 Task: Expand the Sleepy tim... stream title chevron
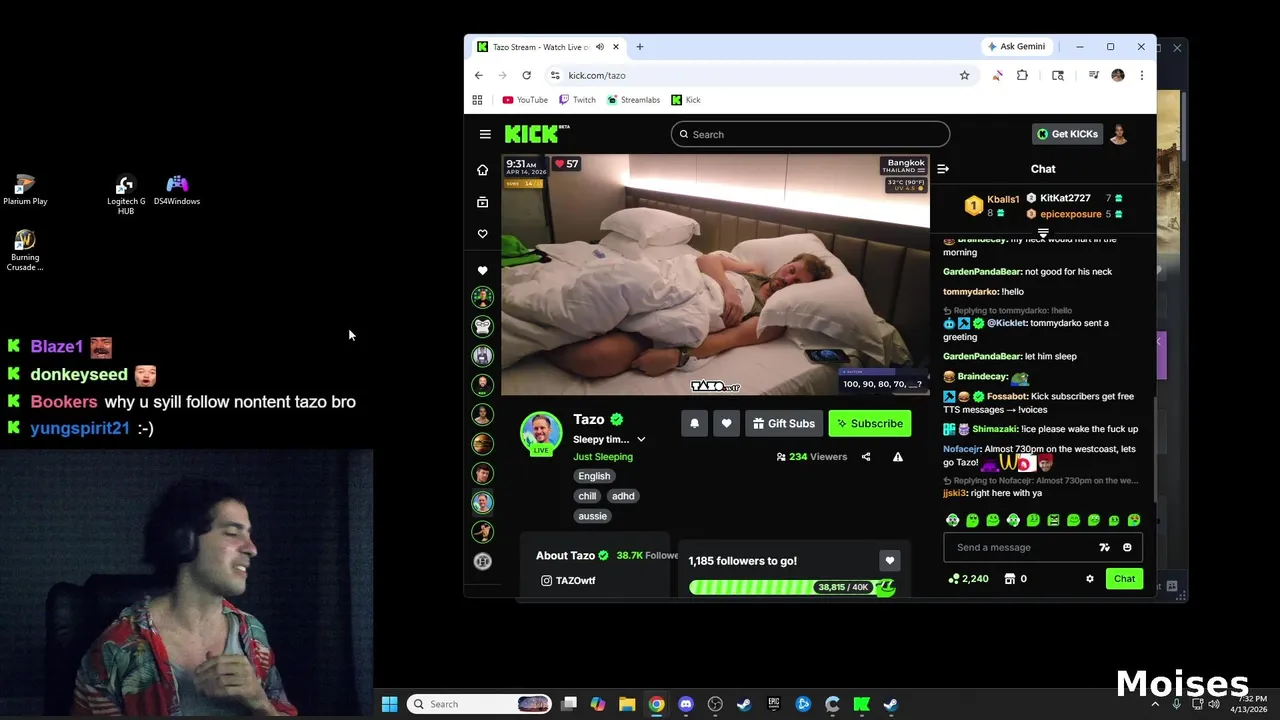pos(641,439)
